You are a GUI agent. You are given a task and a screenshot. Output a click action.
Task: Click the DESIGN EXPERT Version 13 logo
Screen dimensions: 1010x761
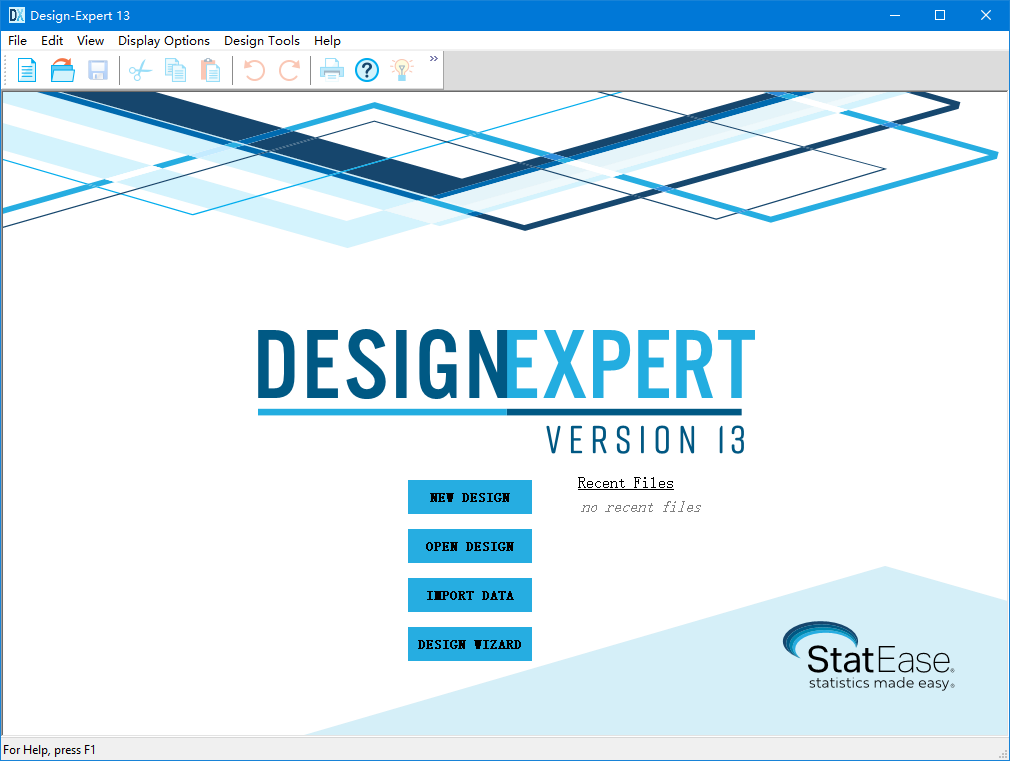[x=506, y=392]
